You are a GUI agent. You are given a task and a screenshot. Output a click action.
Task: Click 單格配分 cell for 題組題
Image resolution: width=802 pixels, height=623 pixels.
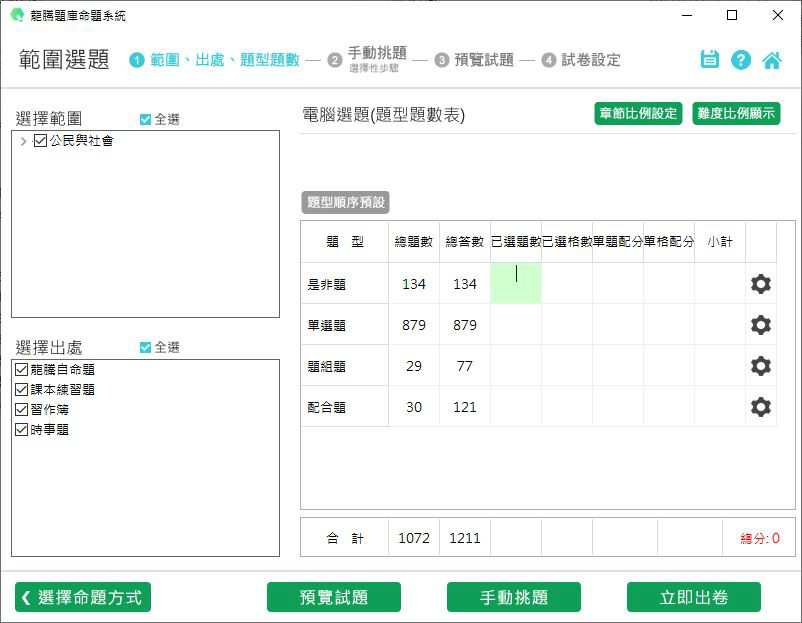coord(669,366)
